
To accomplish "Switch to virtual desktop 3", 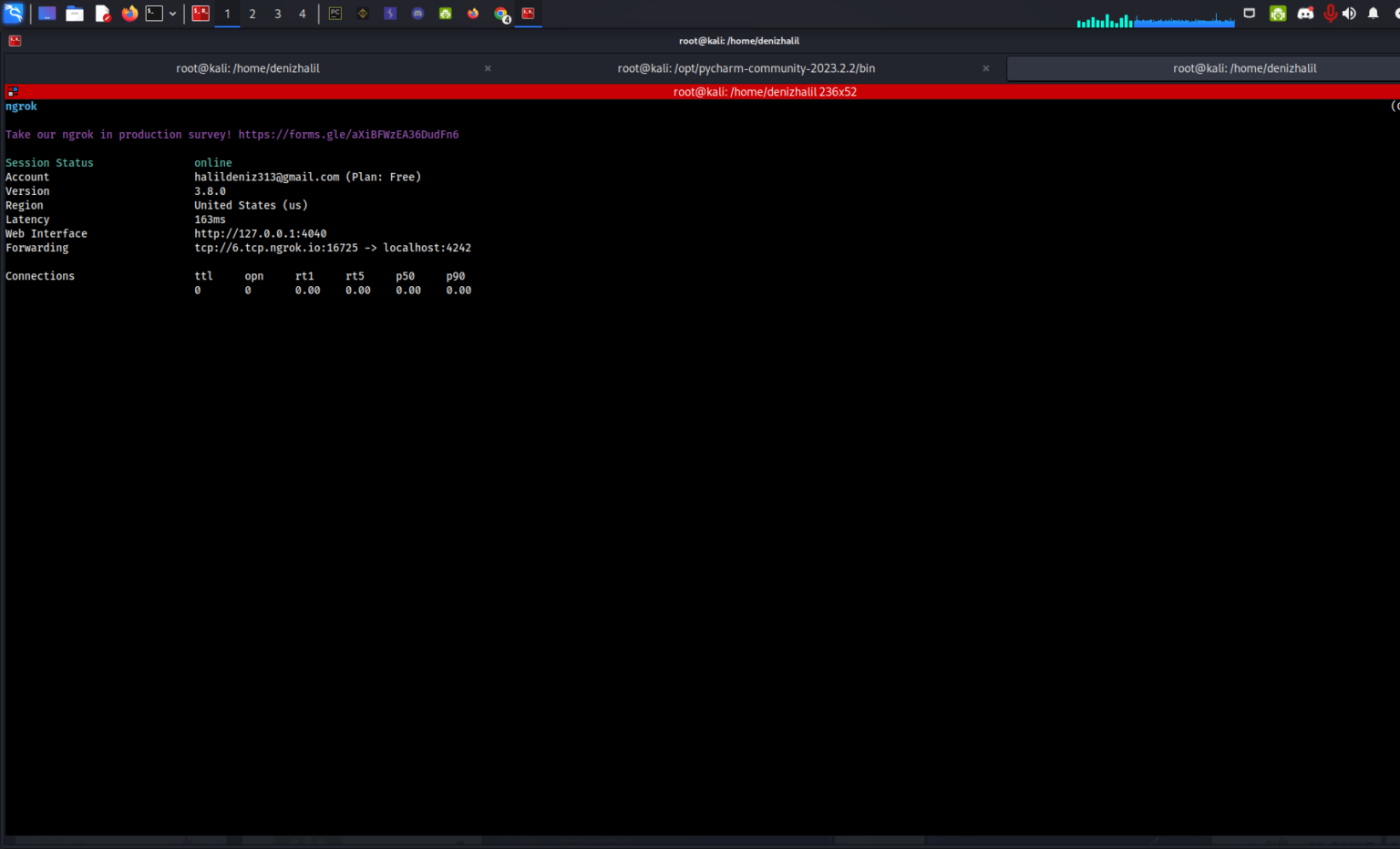I will (x=276, y=14).
